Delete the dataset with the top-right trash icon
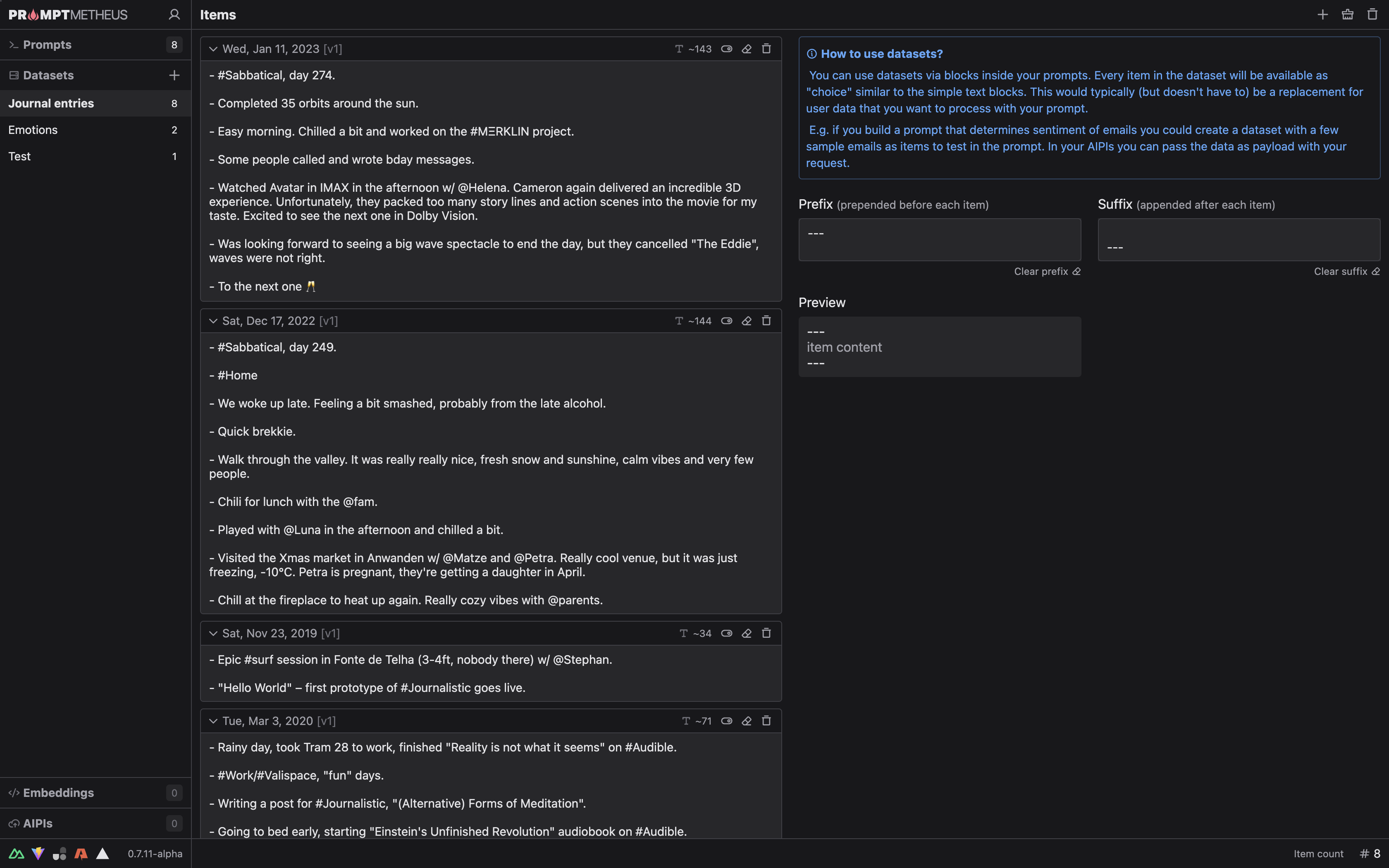Image resolution: width=1389 pixels, height=868 pixels. point(1372,14)
